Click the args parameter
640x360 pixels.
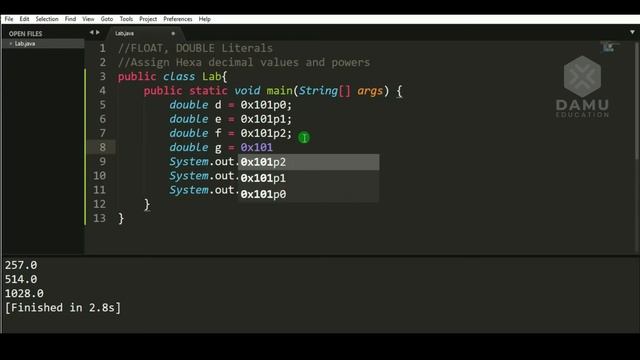[370, 91]
